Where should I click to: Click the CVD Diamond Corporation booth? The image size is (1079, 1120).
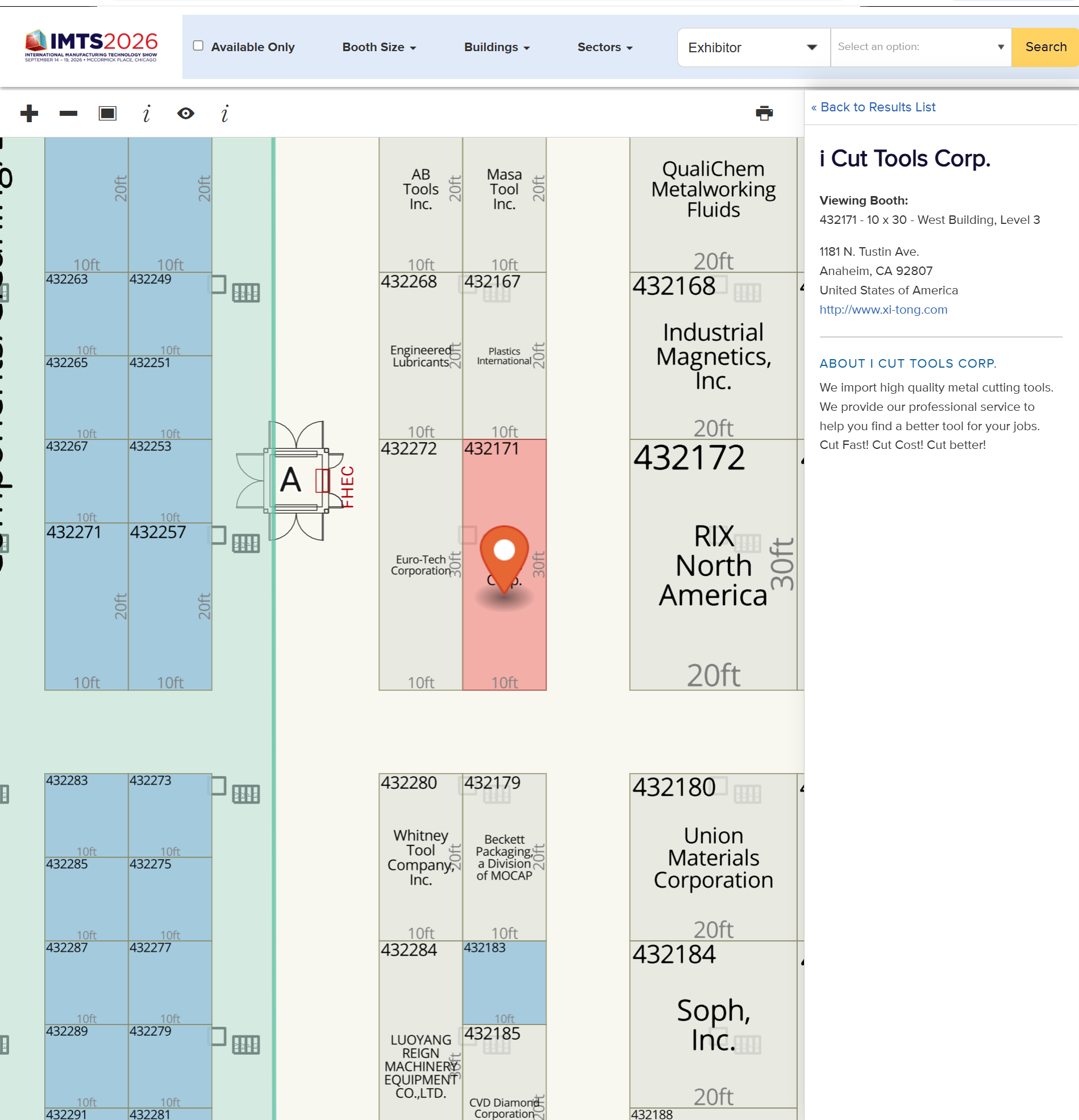pos(504,1072)
